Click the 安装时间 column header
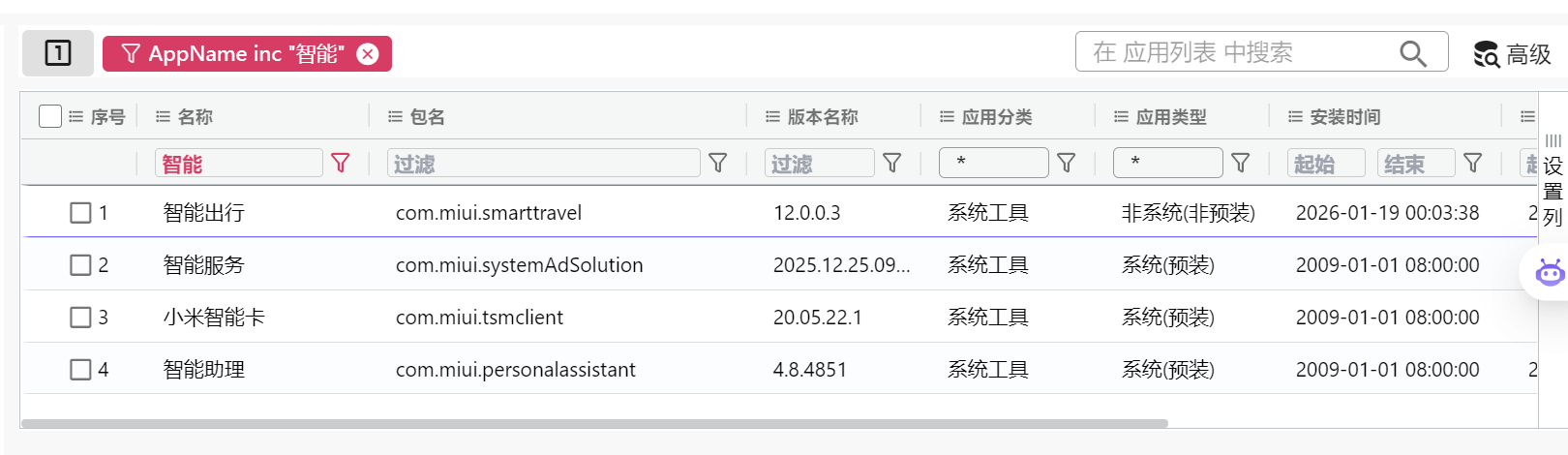The width and height of the screenshot is (1568, 455). [1344, 116]
